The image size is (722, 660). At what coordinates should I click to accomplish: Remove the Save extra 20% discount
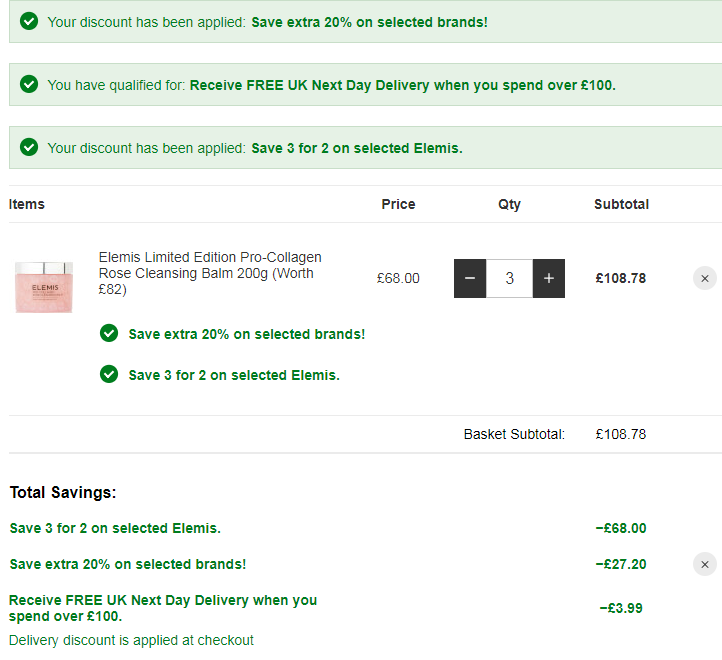pyautogui.click(x=705, y=564)
